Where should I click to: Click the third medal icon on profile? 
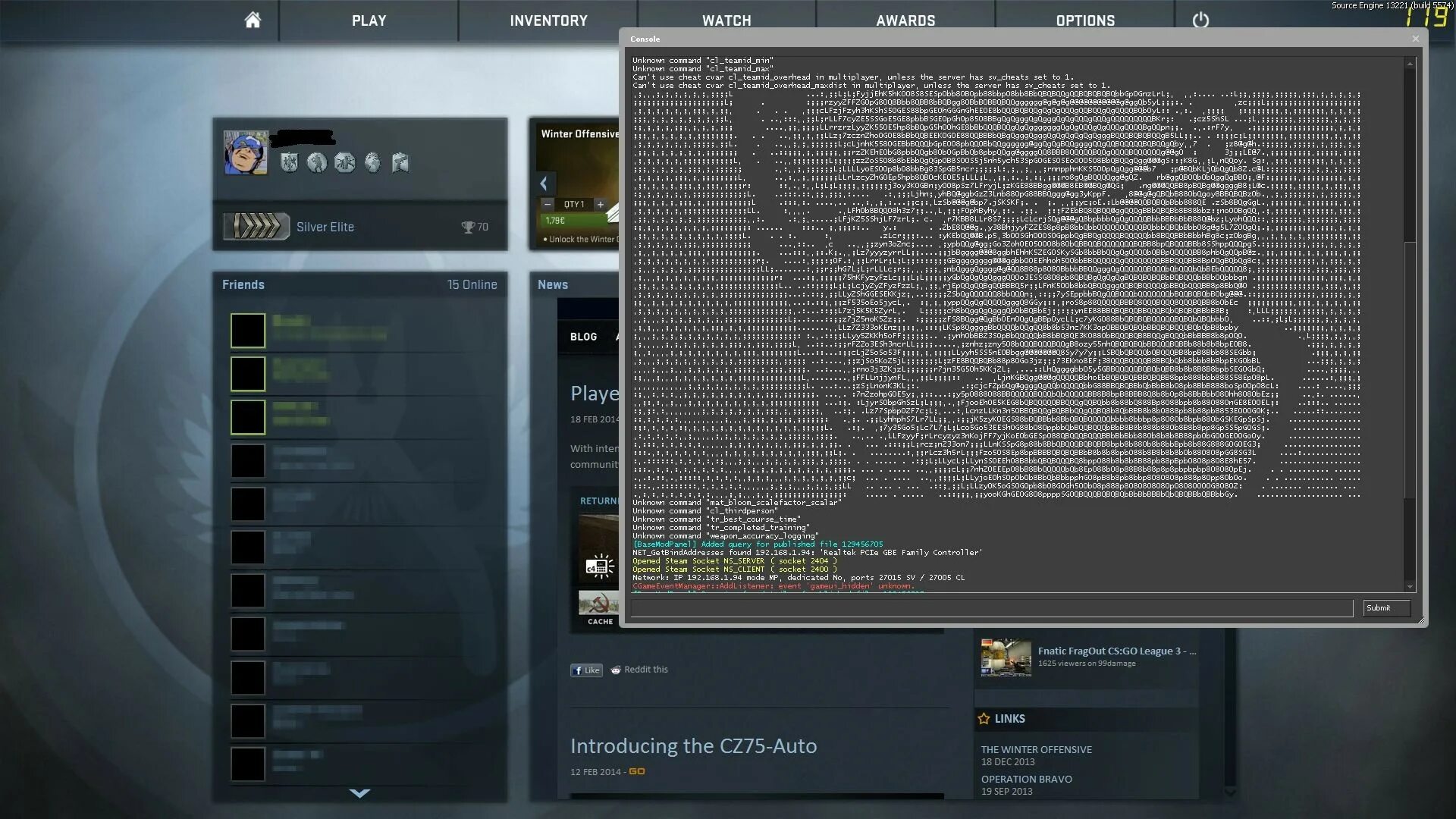click(344, 162)
